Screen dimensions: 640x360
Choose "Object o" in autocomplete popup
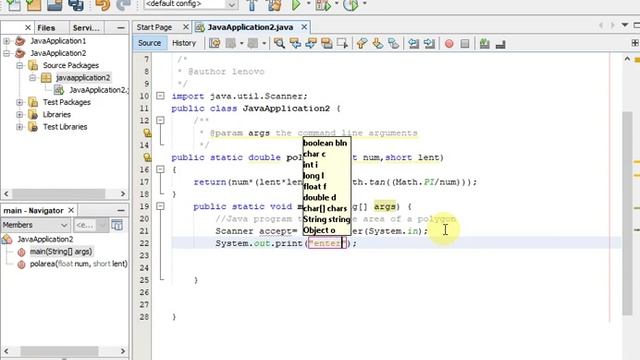tap(319, 230)
